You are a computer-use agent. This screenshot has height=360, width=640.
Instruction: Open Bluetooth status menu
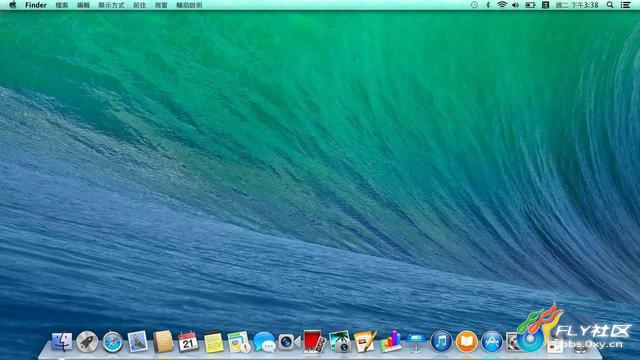pyautogui.click(x=488, y=5)
